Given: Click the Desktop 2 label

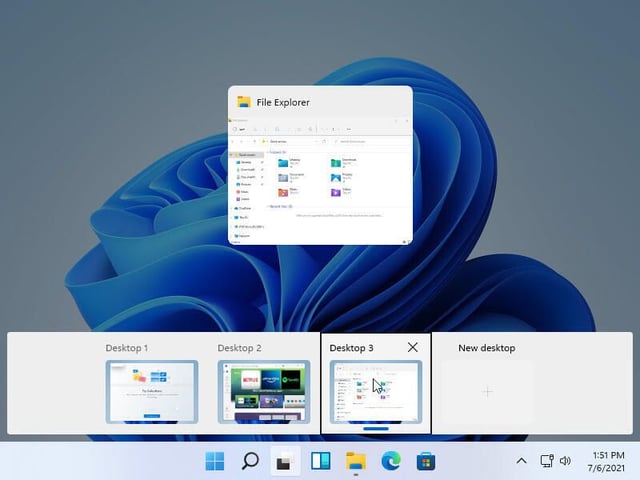Looking at the screenshot, I should (239, 348).
